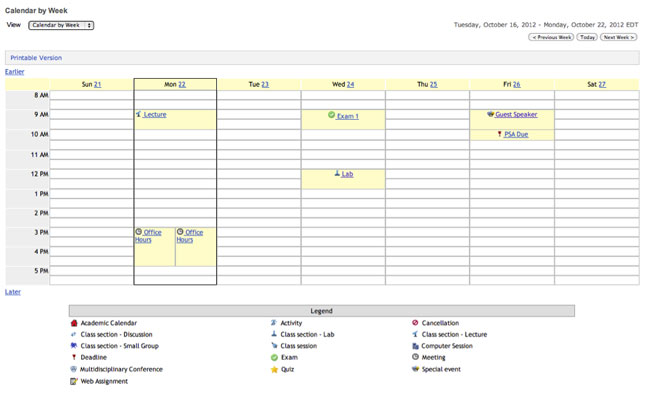Open the Printable Version link
Image resolution: width=648 pixels, height=401 pixels.
pyautogui.click(x=36, y=58)
